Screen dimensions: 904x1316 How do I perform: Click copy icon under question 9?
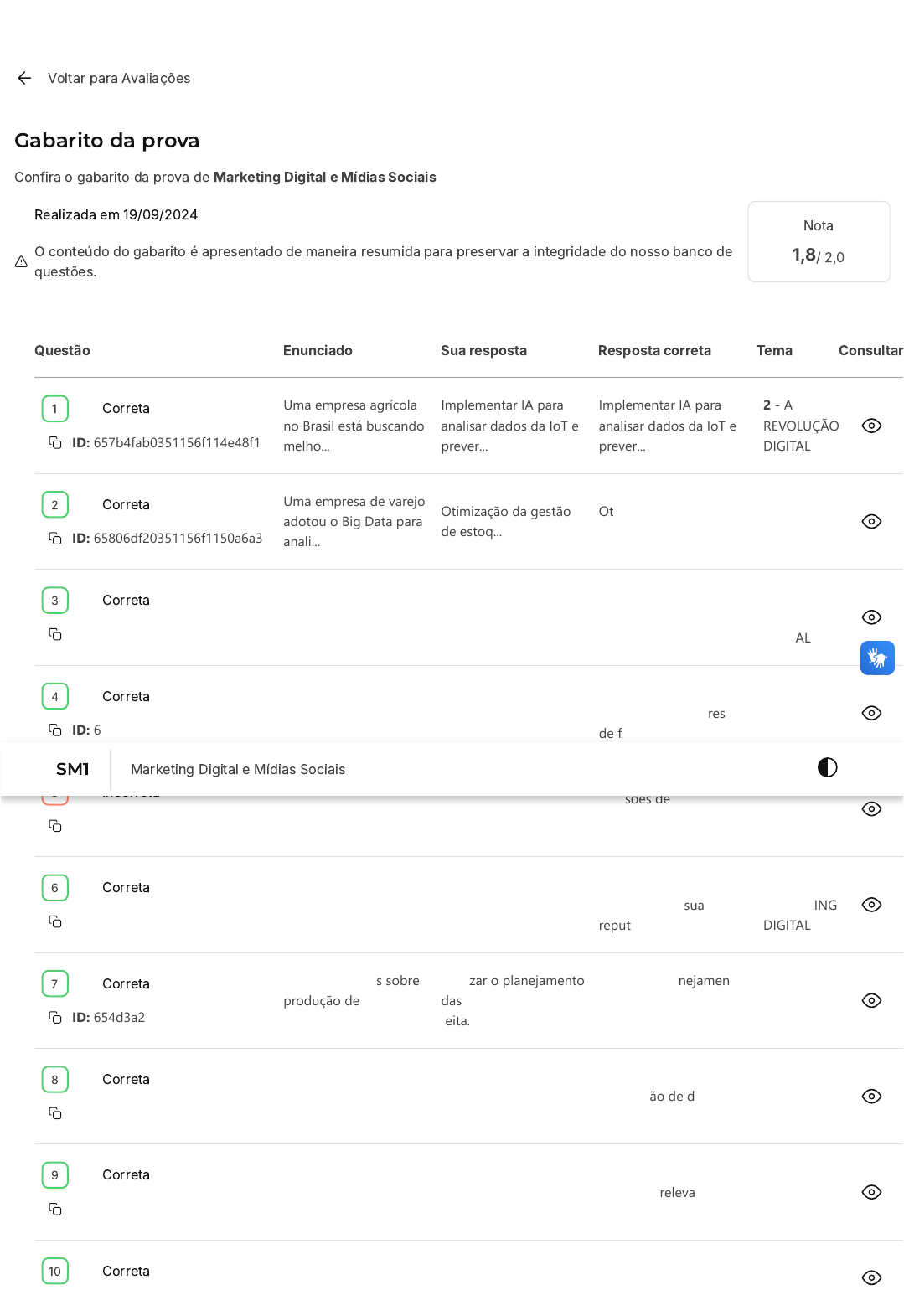(x=55, y=1209)
